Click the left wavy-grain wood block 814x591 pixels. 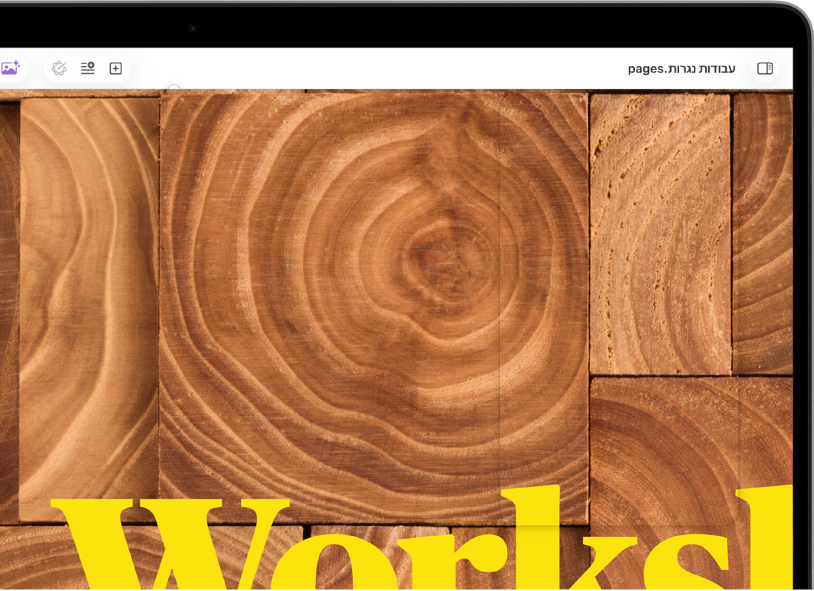pos(88,306)
